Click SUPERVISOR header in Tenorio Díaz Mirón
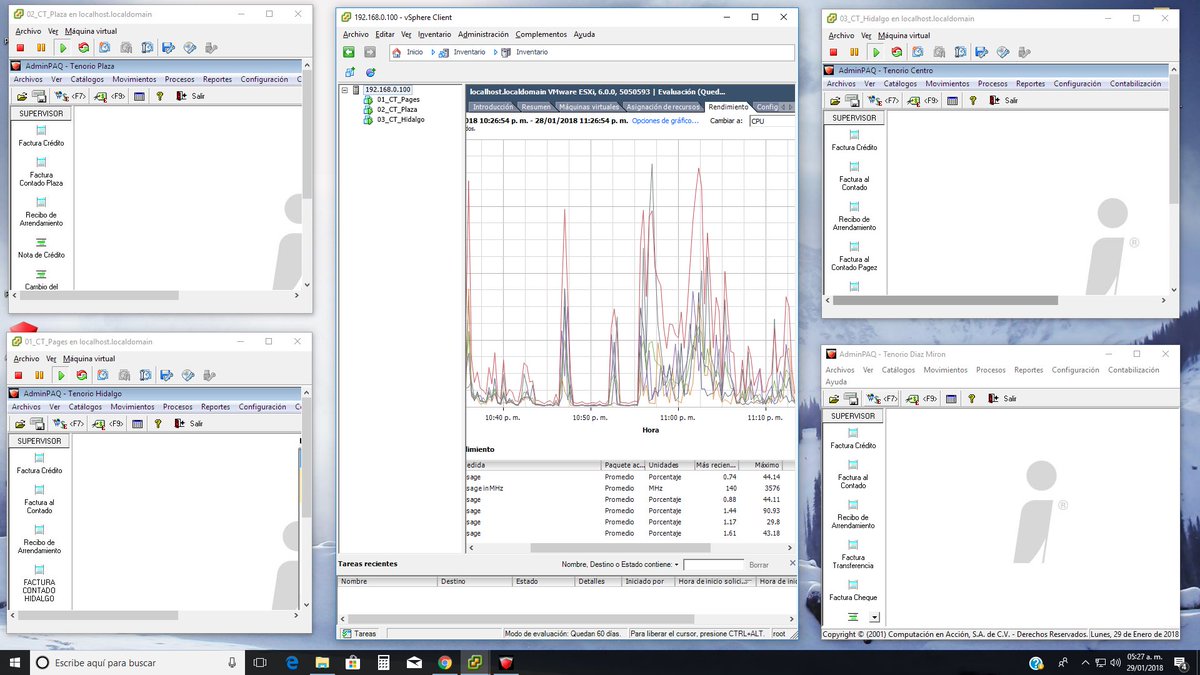Screen dimensions: 1200x675 coord(853,416)
